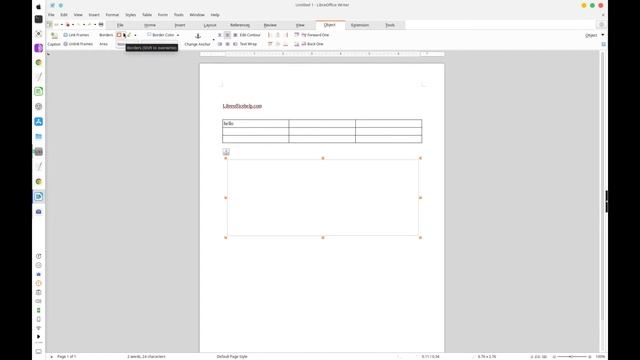Open the Insert menu
The image size is (640, 360).
(94, 15)
